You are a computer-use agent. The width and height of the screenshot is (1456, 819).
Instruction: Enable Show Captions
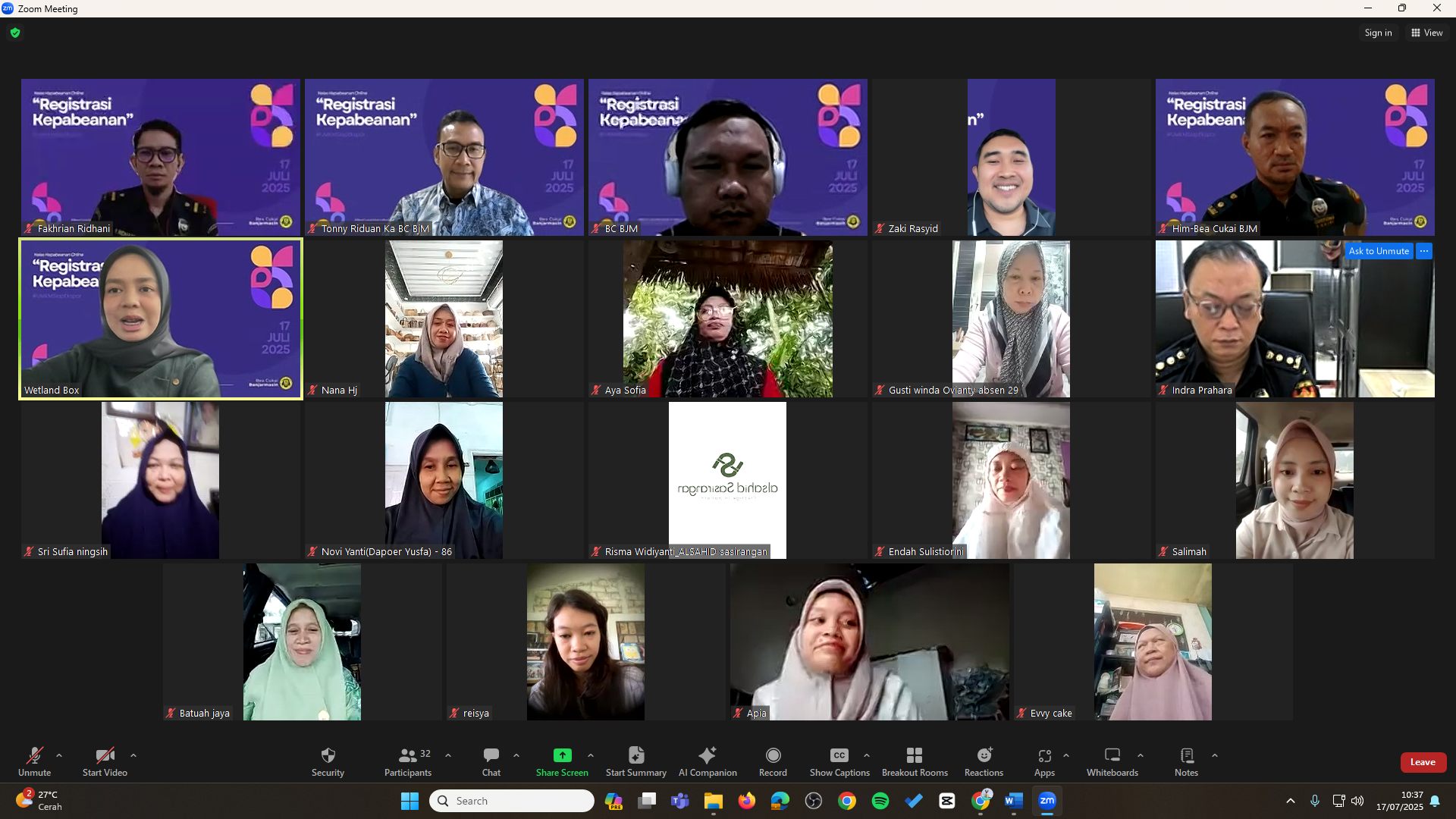point(839,761)
